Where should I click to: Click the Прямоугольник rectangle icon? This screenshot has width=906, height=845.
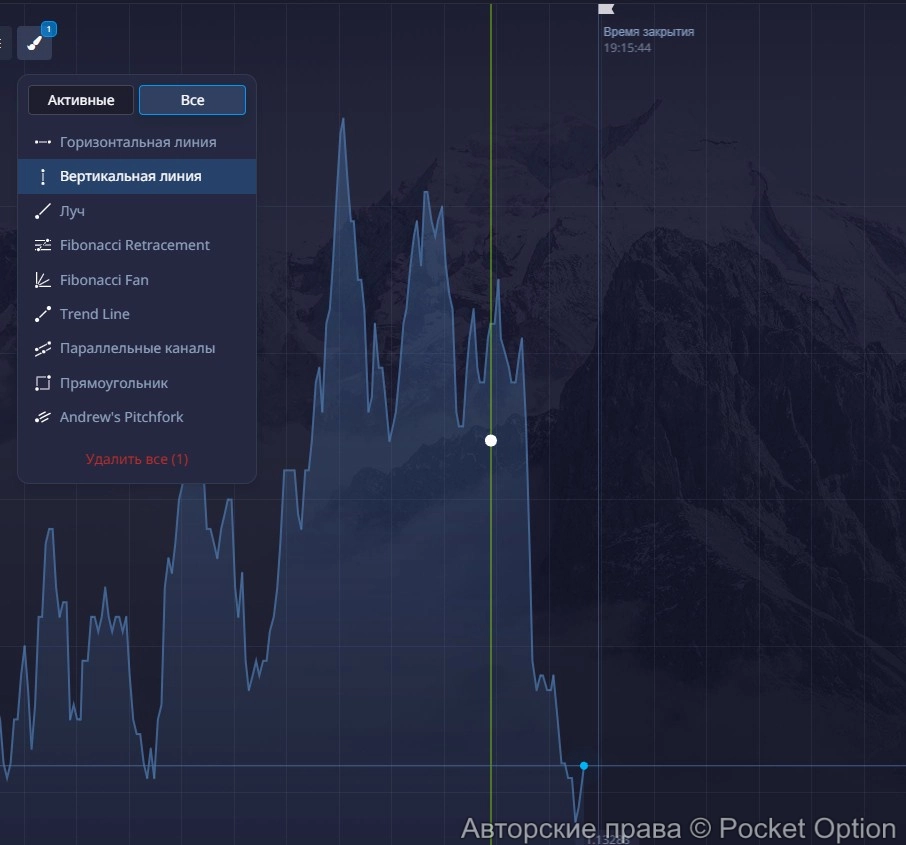coord(42,384)
